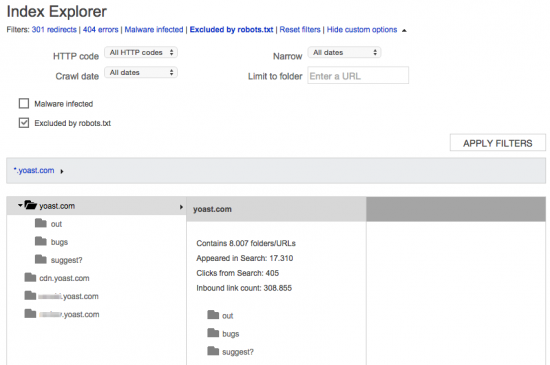Screen dimensions: 550x365
Task: Select the bugs folder in the tree
Action: coord(59,242)
